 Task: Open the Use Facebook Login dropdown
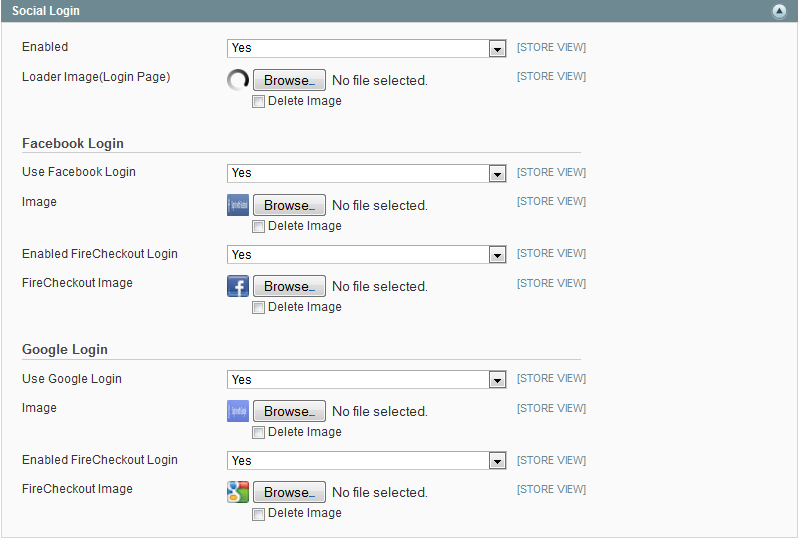(x=367, y=173)
